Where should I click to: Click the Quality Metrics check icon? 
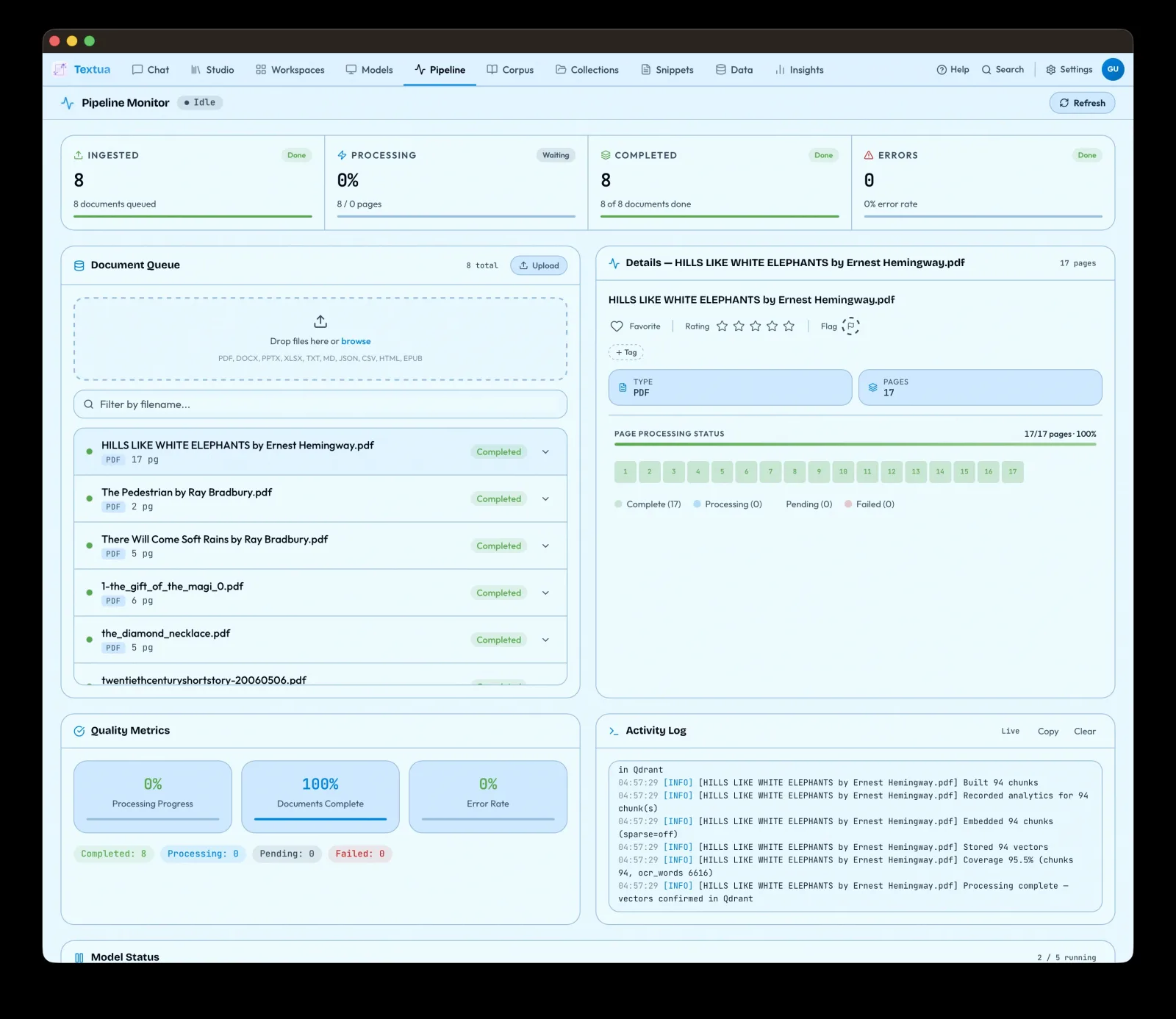click(x=79, y=731)
